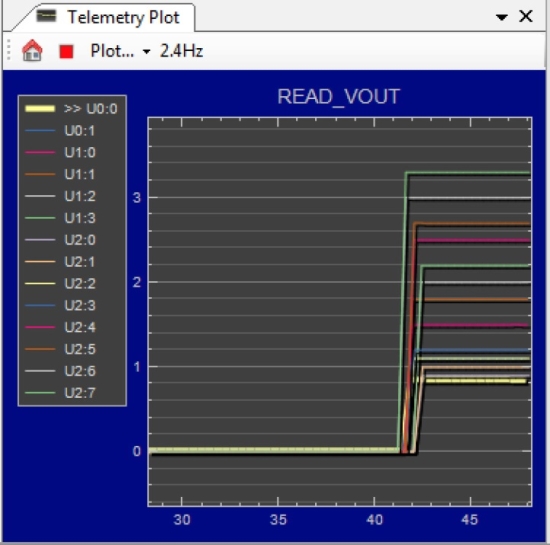Click the U2:4 magenta line swatch

40,327
